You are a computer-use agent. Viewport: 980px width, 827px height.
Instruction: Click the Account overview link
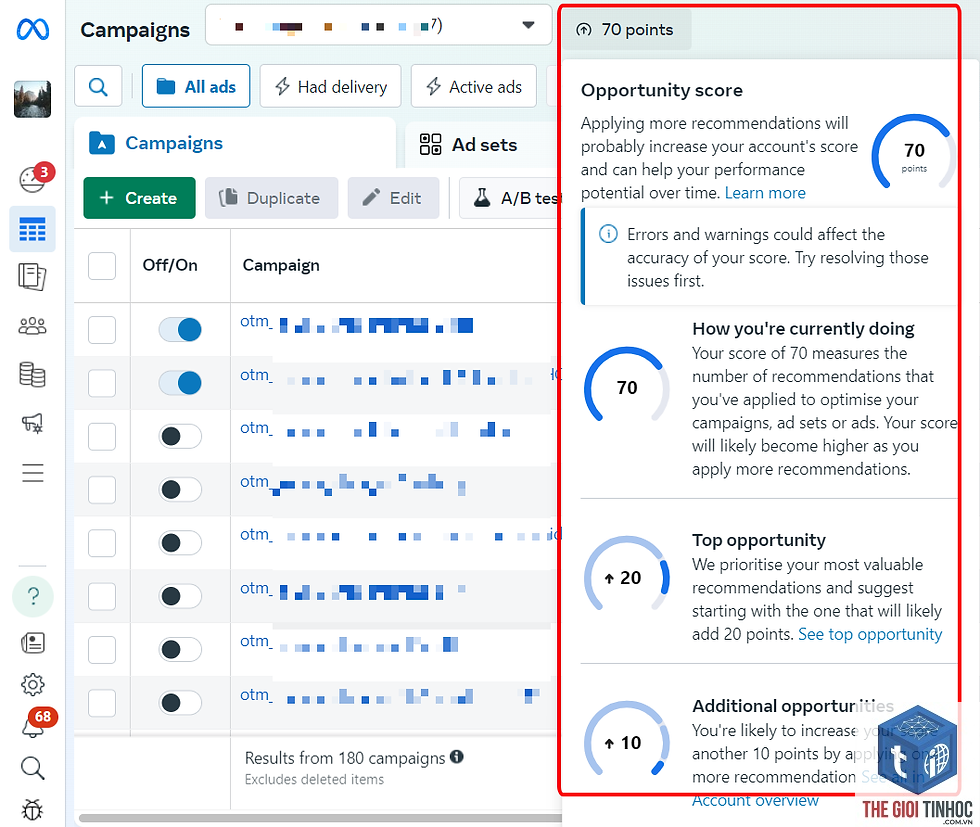755,800
